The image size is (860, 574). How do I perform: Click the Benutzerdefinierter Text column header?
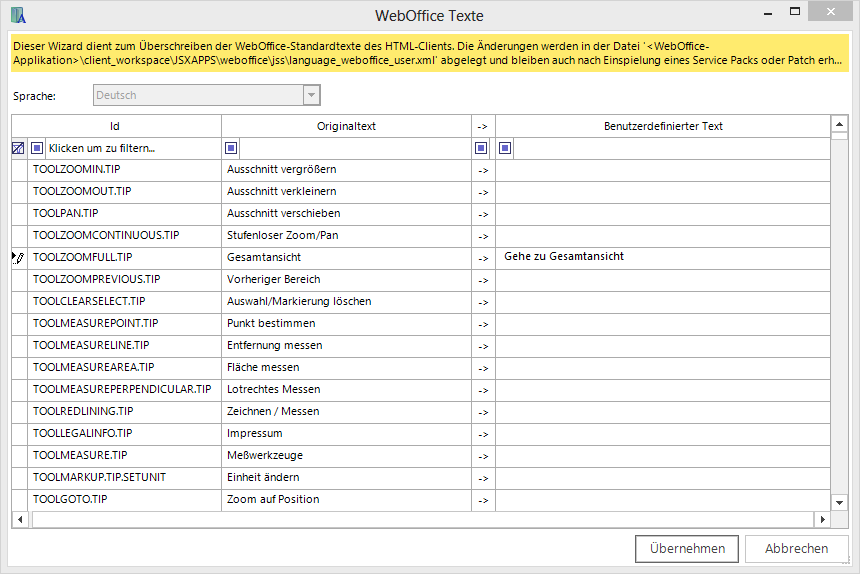[662, 126]
